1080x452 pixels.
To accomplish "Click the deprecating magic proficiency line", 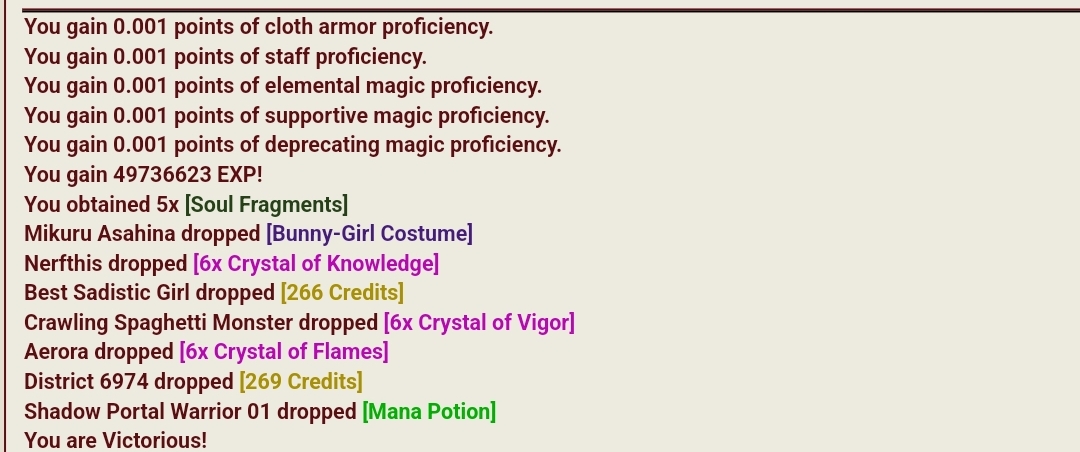I will [293, 145].
